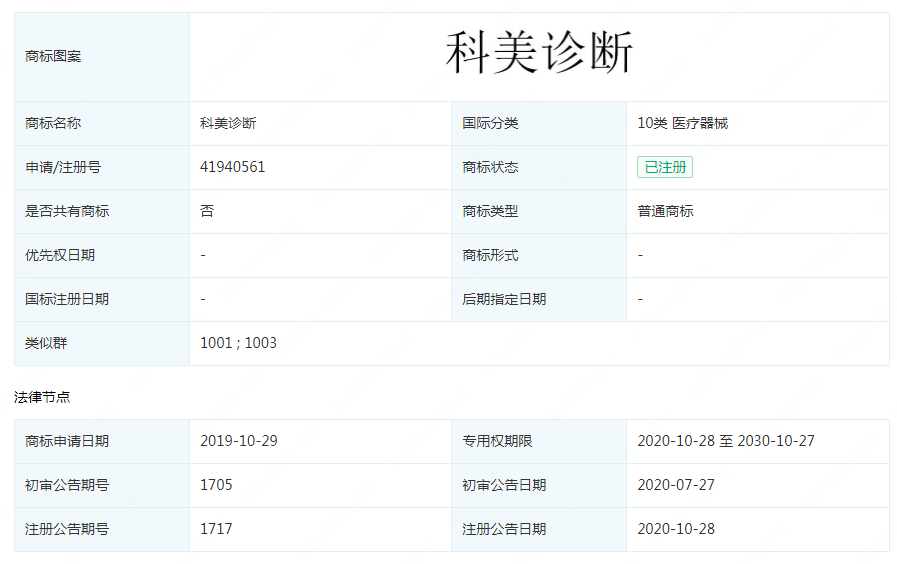897x564 pixels.
Task: Select the 类似群 label
Action: pos(46,343)
